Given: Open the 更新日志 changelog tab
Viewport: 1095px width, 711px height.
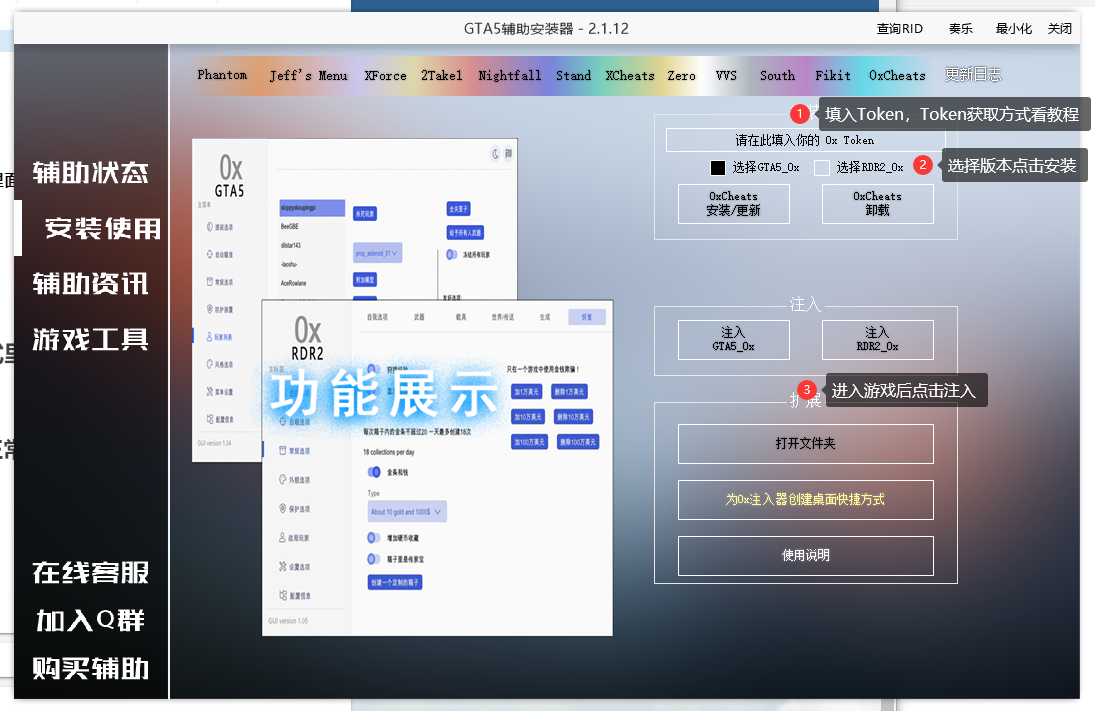Looking at the screenshot, I should [x=973, y=75].
